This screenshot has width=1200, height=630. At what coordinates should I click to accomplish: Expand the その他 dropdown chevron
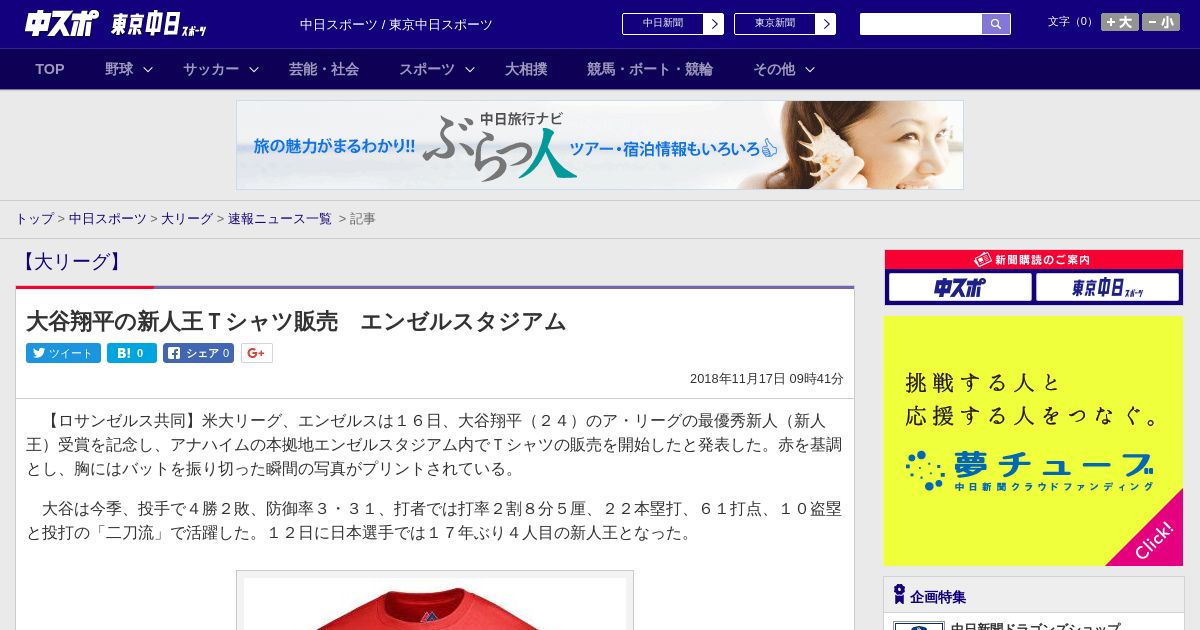(810, 69)
